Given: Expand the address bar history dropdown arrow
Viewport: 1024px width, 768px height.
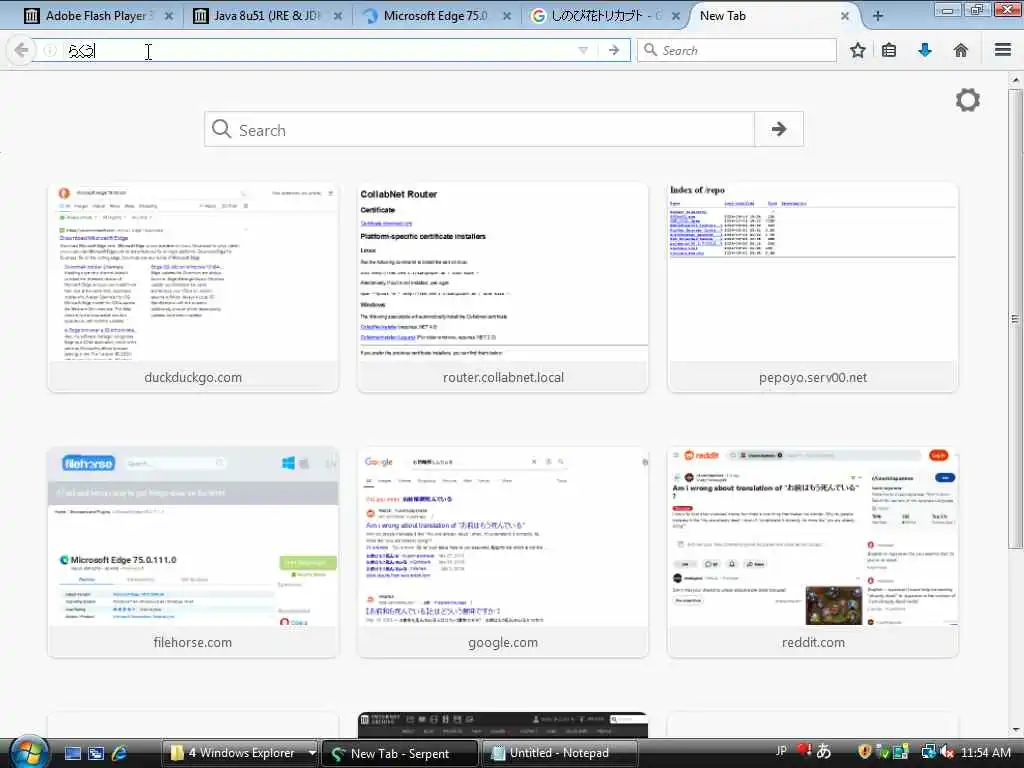Looking at the screenshot, I should 583,50.
